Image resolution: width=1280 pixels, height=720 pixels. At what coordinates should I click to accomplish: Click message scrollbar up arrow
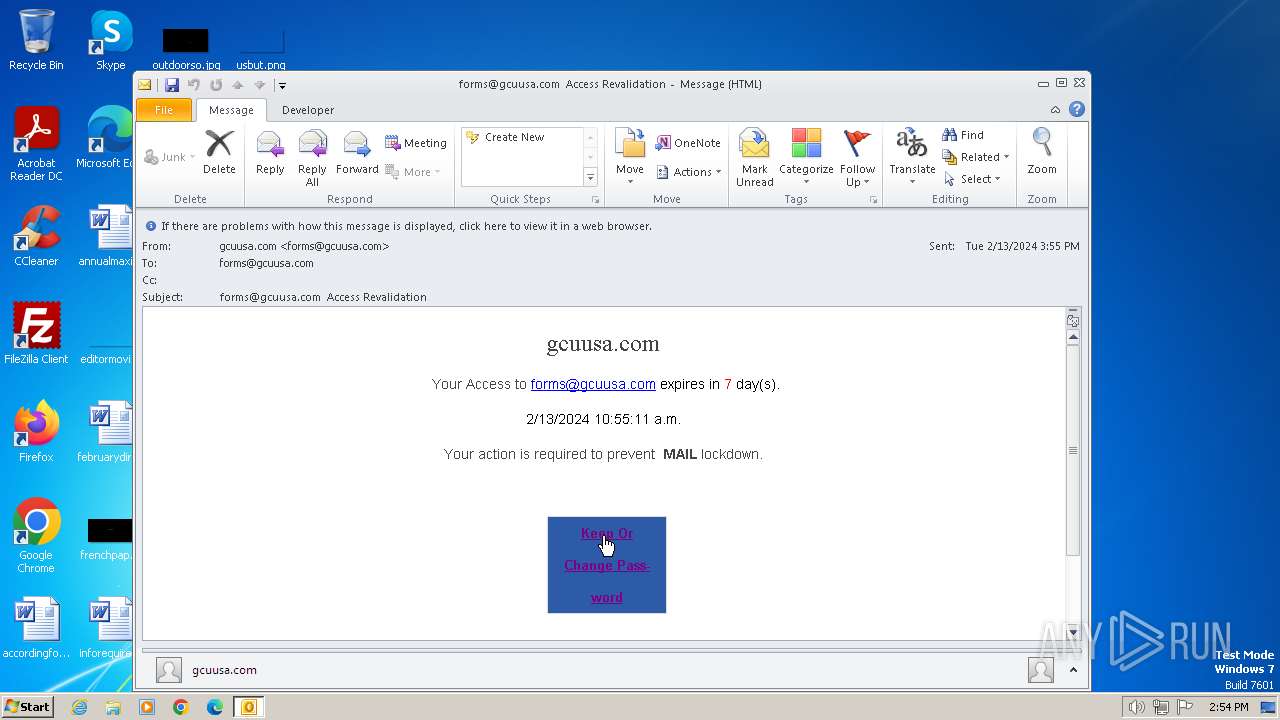(x=1073, y=338)
